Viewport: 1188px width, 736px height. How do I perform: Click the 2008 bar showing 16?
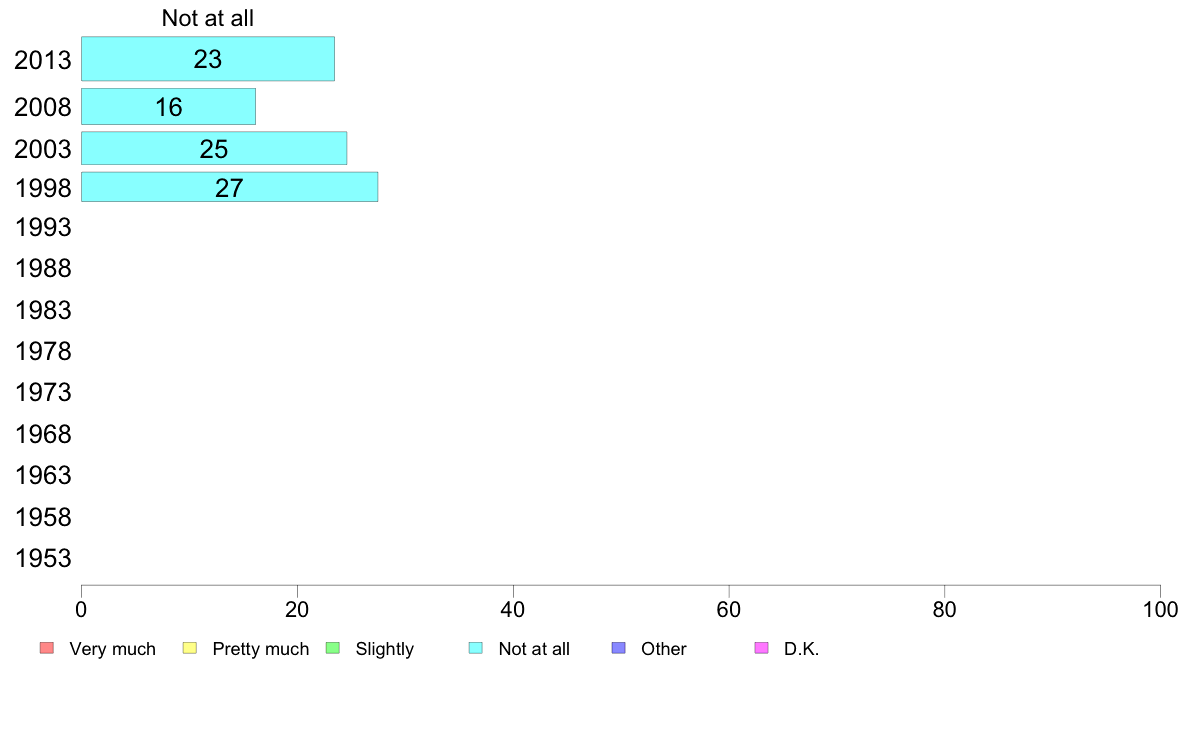click(168, 106)
